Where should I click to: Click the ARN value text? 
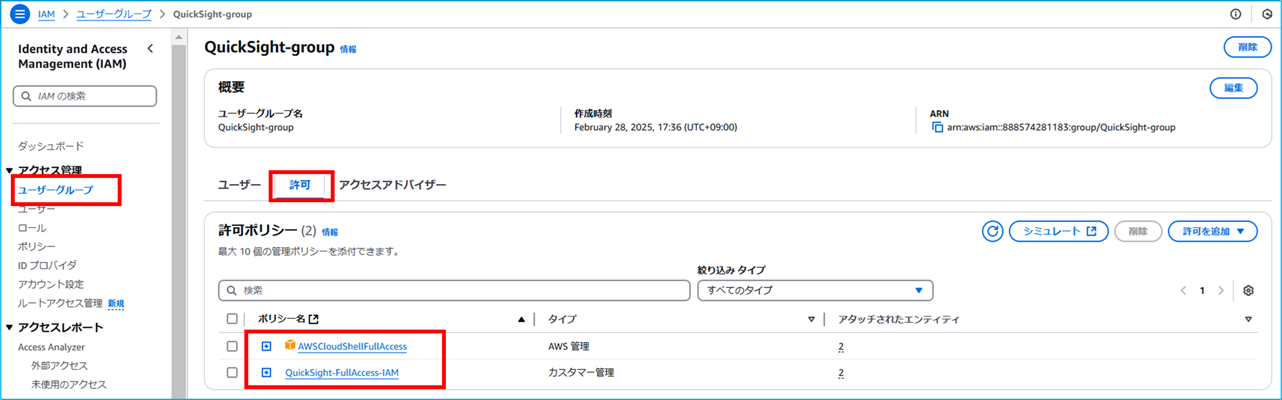(1062, 128)
